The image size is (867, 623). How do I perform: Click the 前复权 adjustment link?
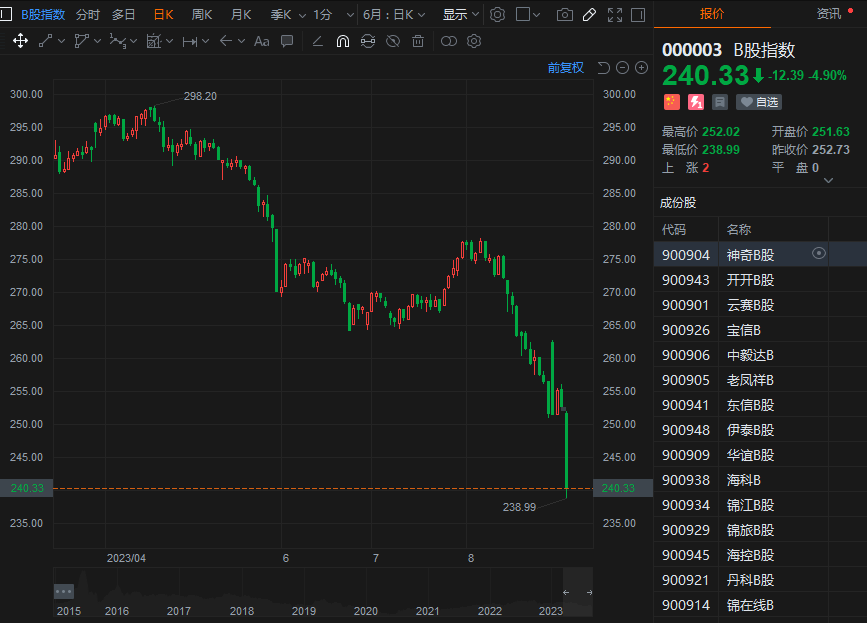pyautogui.click(x=565, y=68)
